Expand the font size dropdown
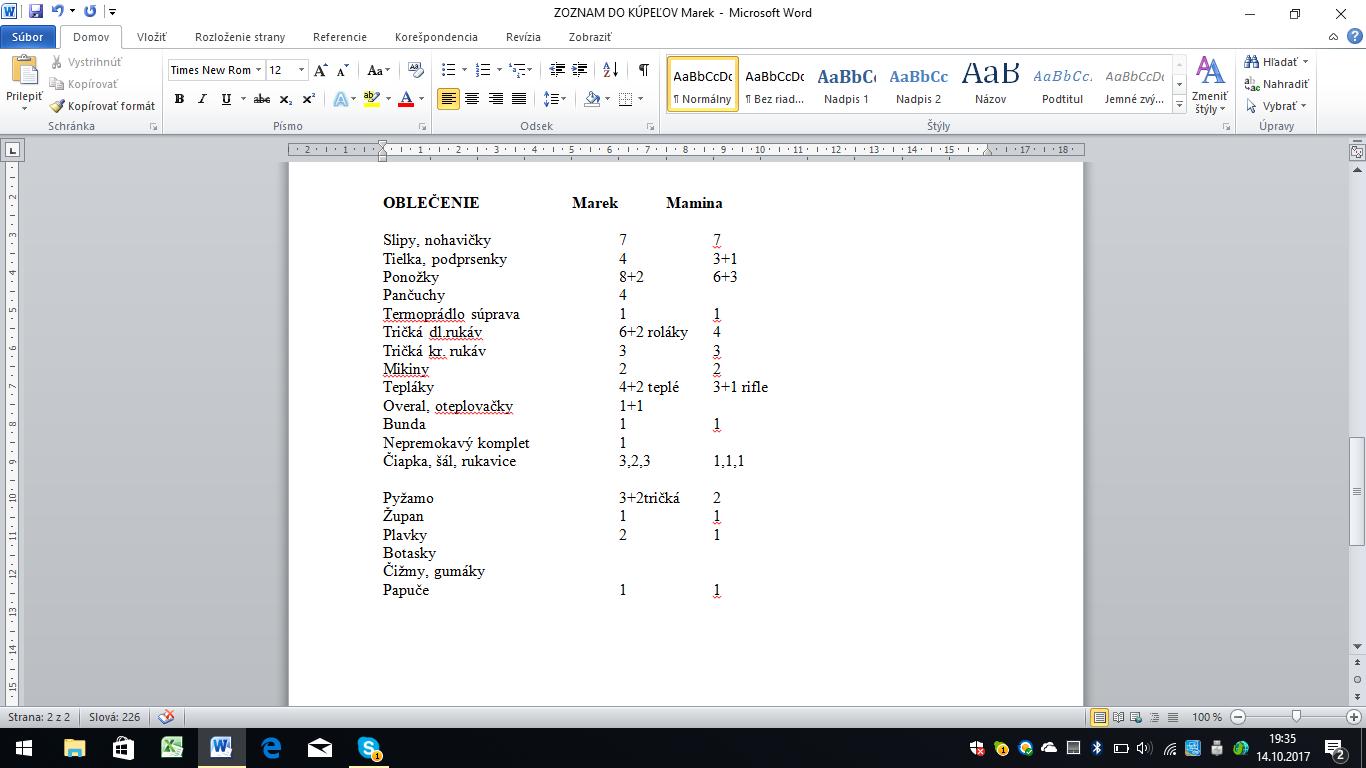The image size is (1366, 768). (x=302, y=70)
